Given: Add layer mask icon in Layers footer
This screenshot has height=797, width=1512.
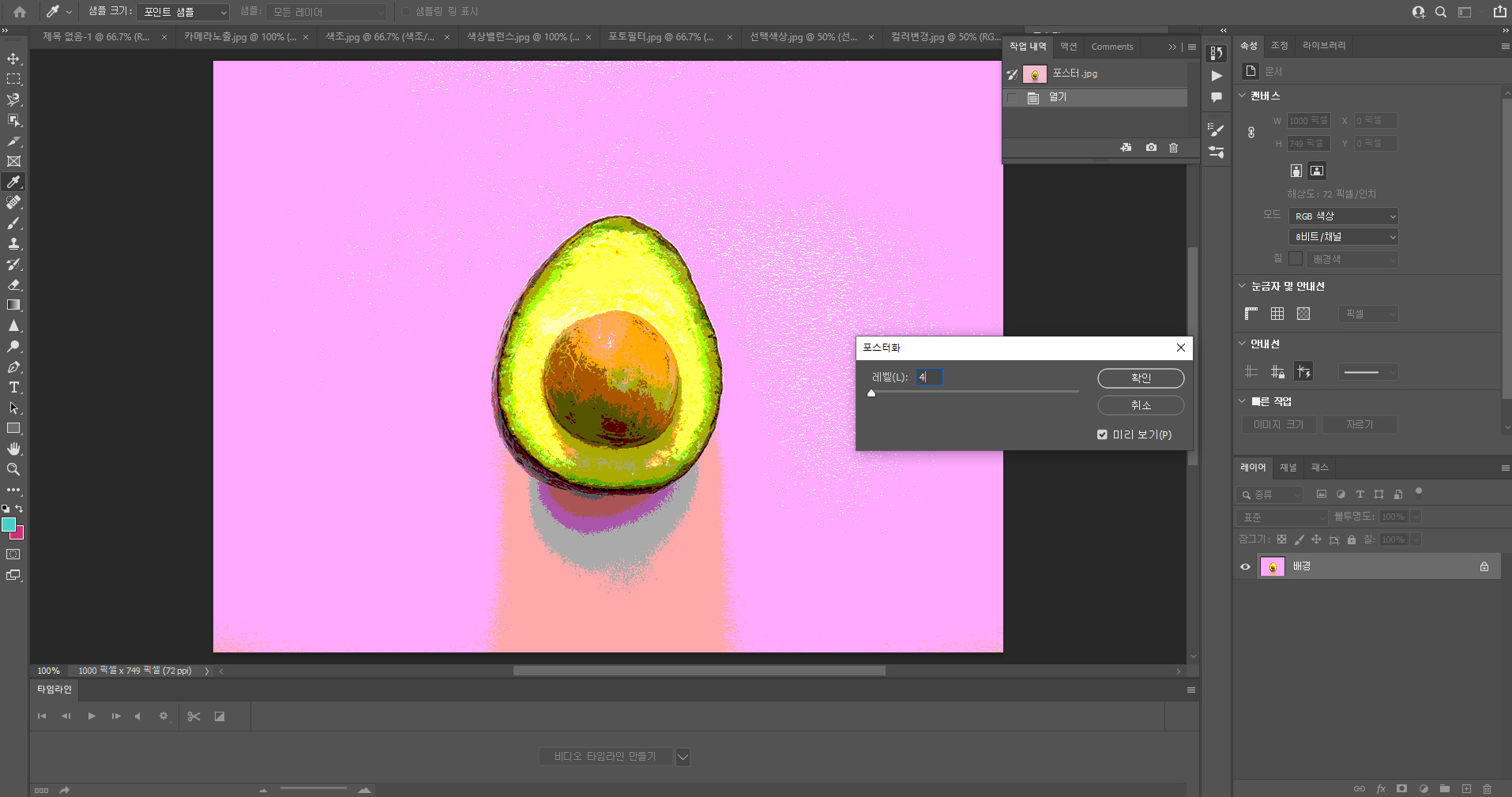Looking at the screenshot, I should [x=1401, y=788].
